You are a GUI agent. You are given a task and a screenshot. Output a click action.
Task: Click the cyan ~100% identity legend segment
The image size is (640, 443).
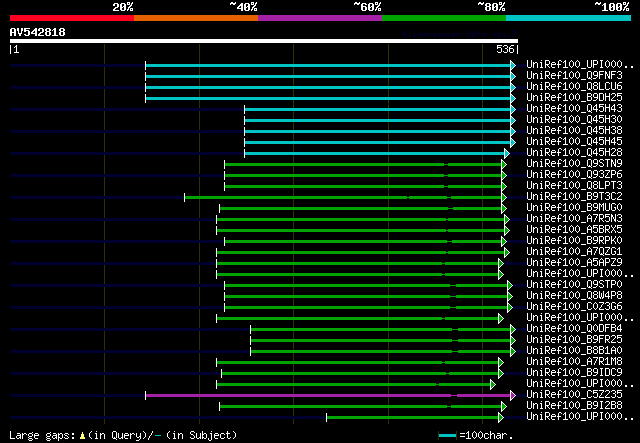pyautogui.click(x=569, y=18)
